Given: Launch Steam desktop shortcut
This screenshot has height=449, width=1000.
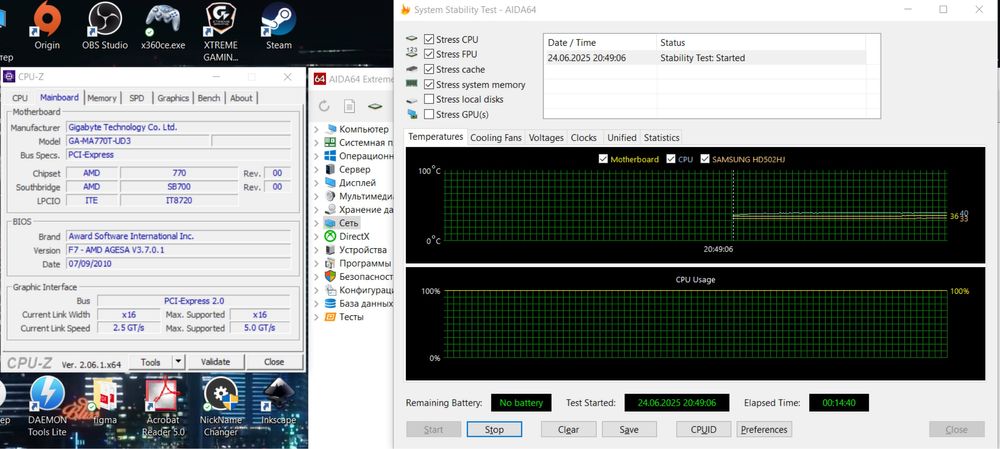Looking at the screenshot, I should coord(279,26).
